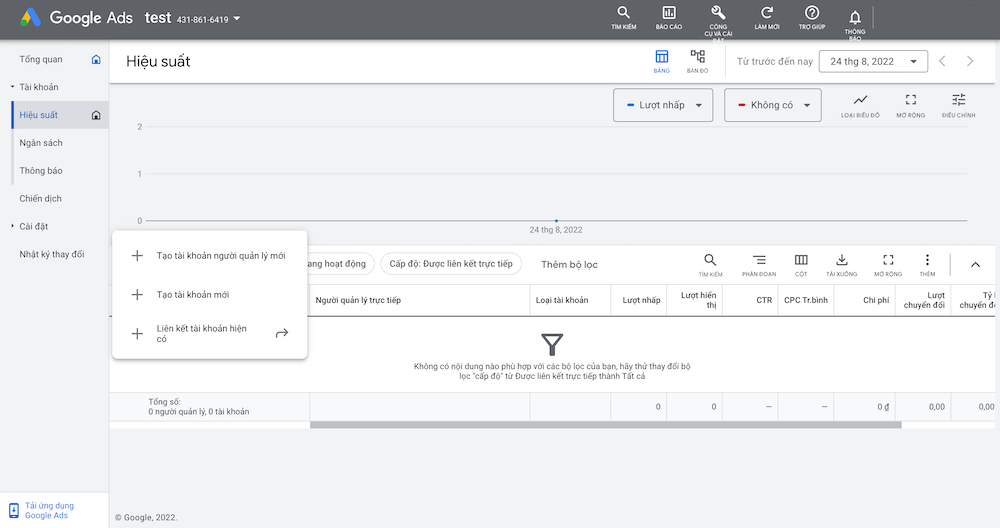Image resolution: width=1000 pixels, height=528 pixels.
Task: Switch to Bản đồ map view
Action: [697, 61]
